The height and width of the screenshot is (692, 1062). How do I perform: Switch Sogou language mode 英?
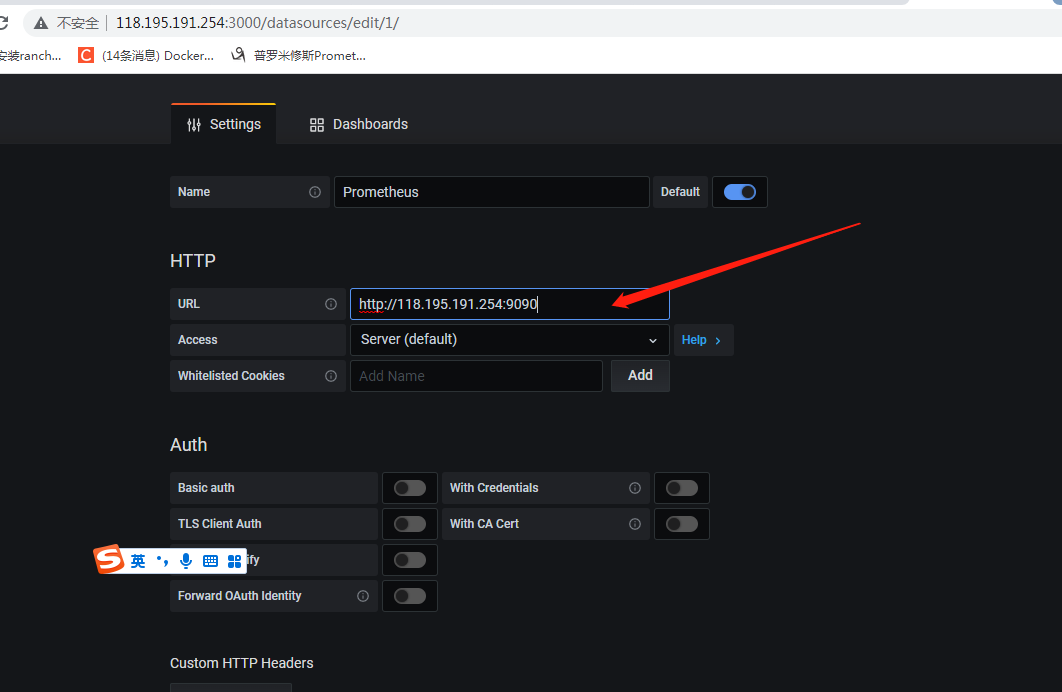point(138,561)
